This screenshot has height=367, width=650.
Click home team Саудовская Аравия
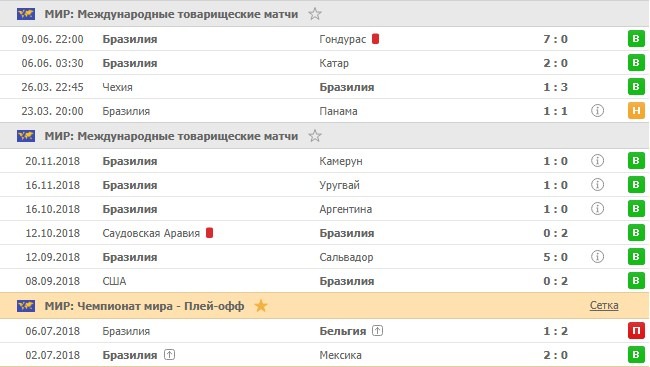151,233
